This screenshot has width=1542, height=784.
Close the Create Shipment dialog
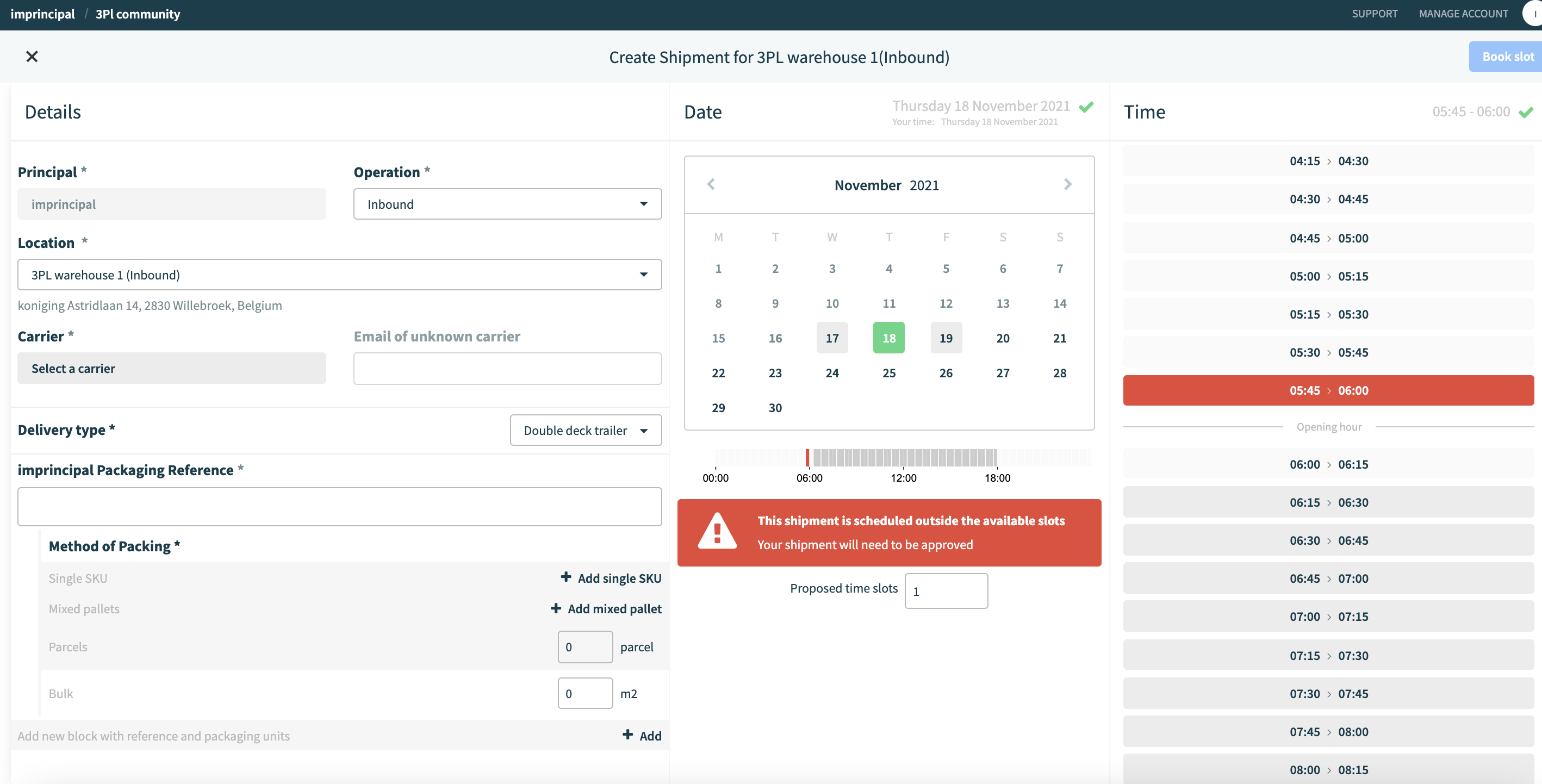[x=32, y=57]
